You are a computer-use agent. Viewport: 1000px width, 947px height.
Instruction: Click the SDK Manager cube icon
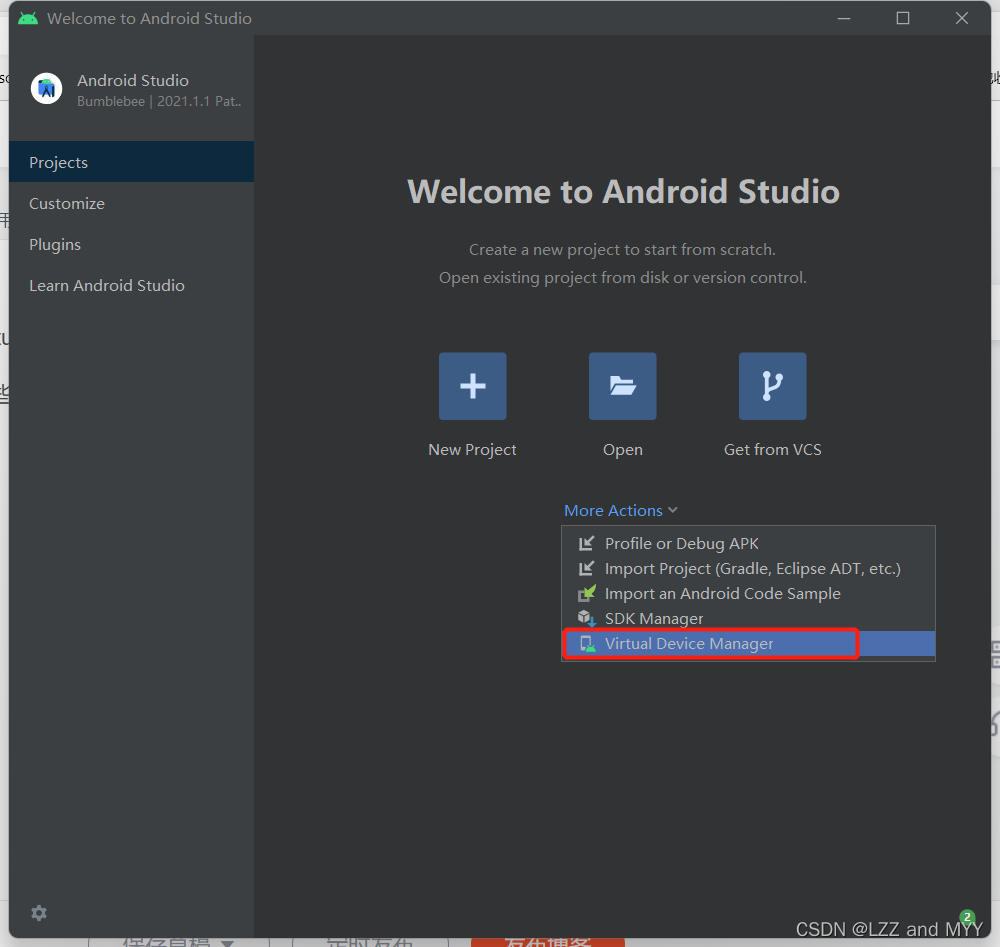click(587, 618)
